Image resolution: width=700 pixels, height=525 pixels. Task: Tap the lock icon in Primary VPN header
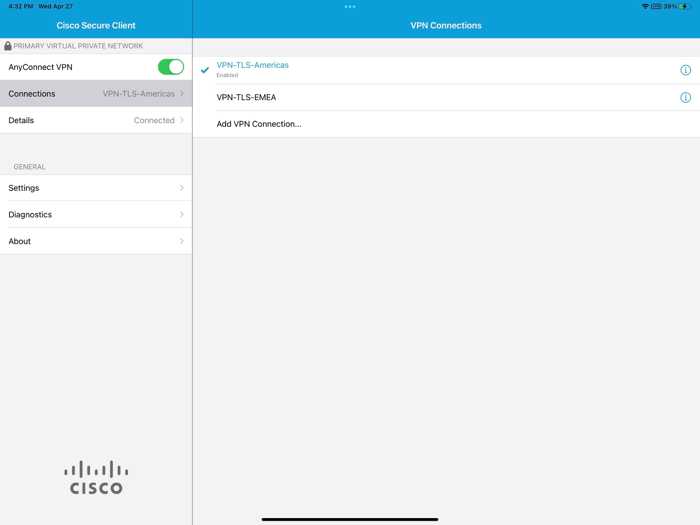point(8,46)
